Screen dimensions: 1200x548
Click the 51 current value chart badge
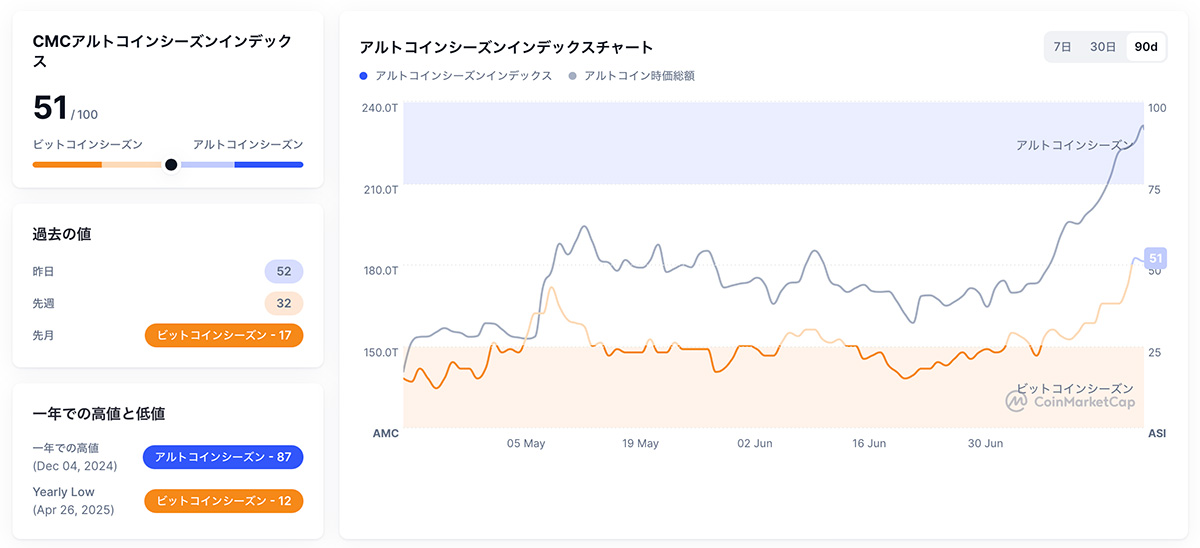click(1156, 258)
